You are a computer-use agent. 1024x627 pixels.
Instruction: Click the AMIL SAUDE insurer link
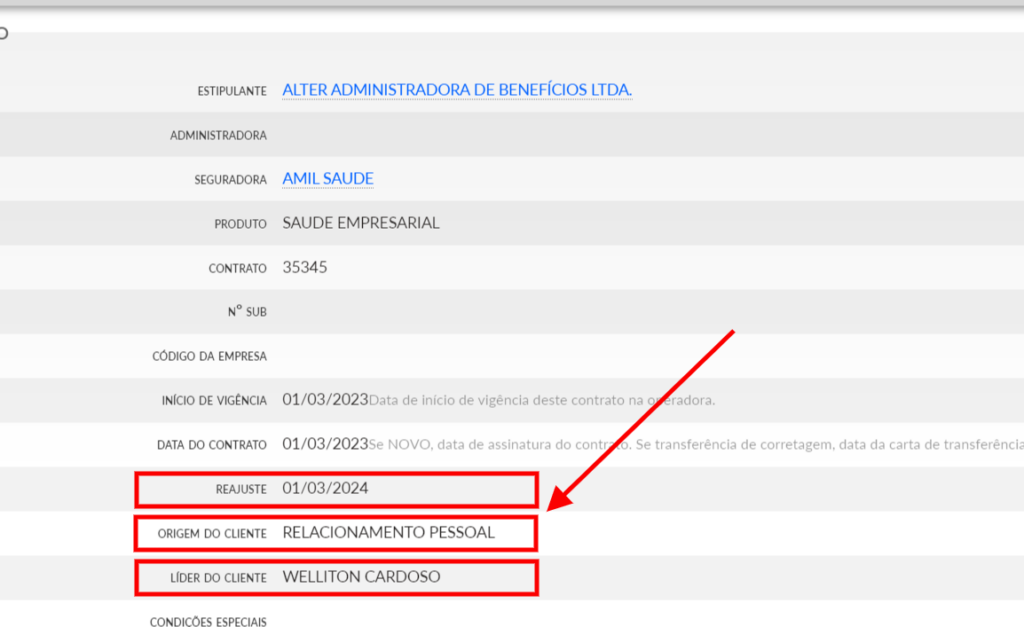328,179
